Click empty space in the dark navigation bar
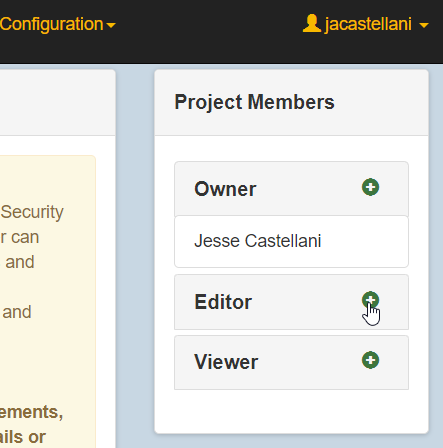The height and width of the screenshot is (448, 443). click(207, 32)
